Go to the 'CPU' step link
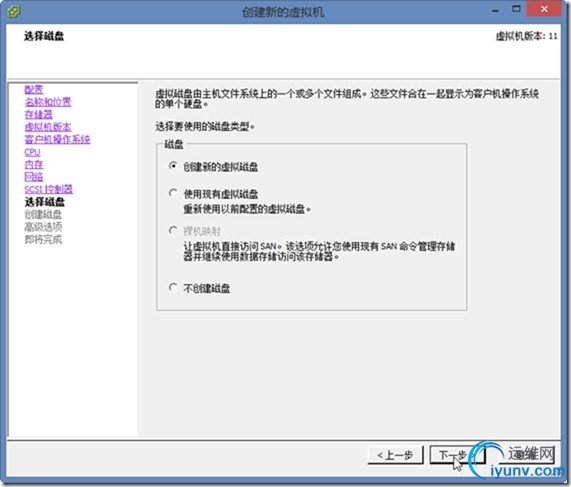Screen dimensions: 571x487 tap(32, 152)
